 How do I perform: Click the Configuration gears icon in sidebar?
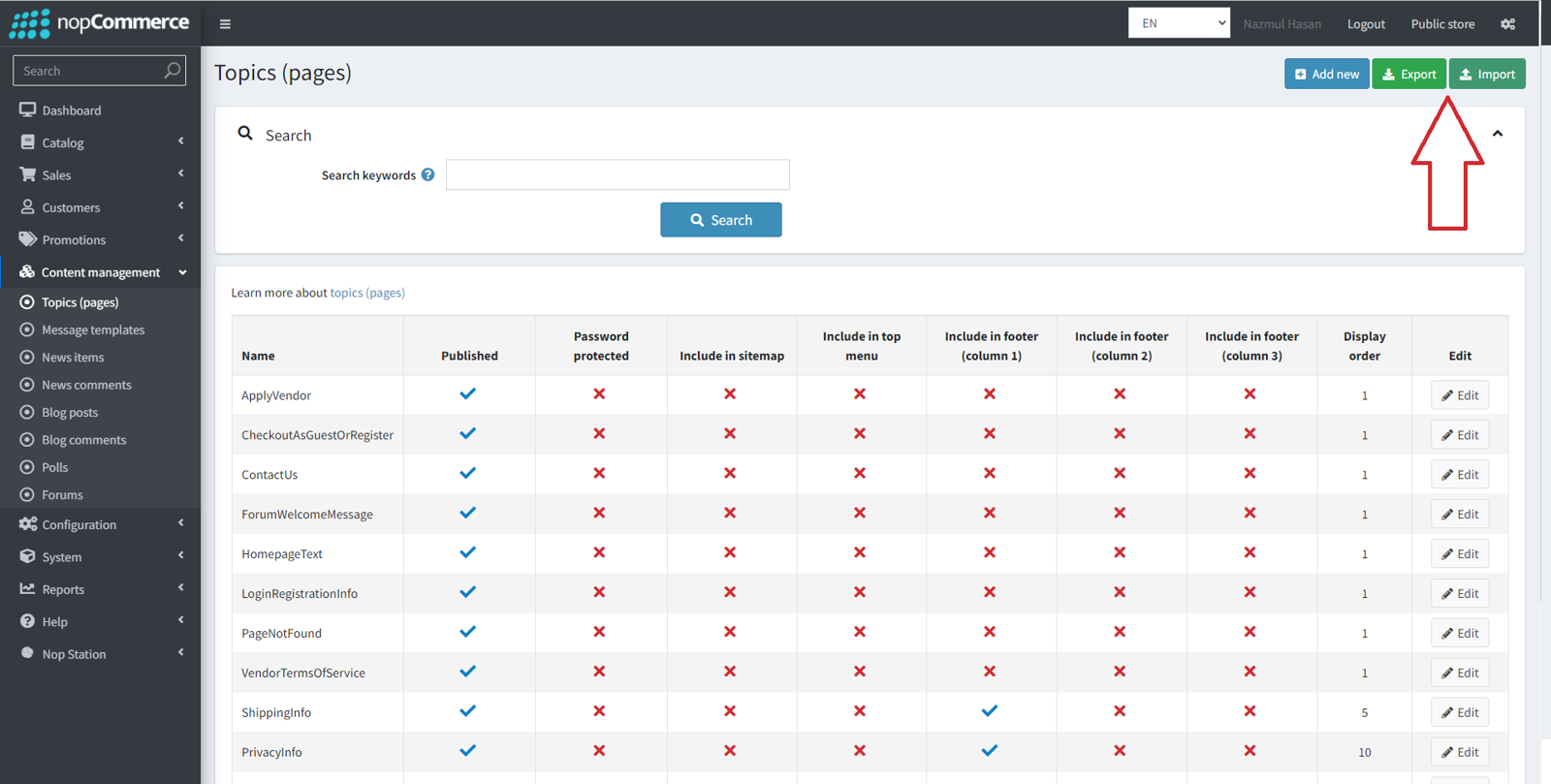tap(27, 524)
